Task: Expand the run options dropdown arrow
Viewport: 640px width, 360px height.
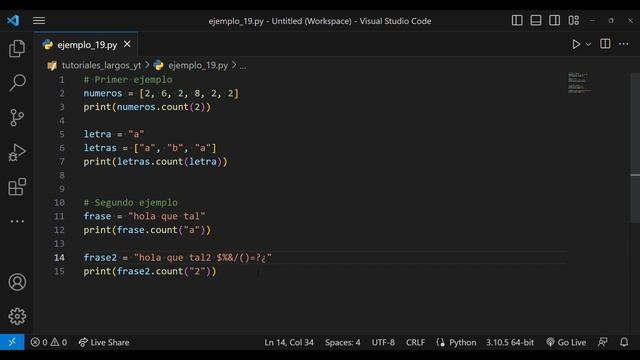Action: [x=588, y=44]
